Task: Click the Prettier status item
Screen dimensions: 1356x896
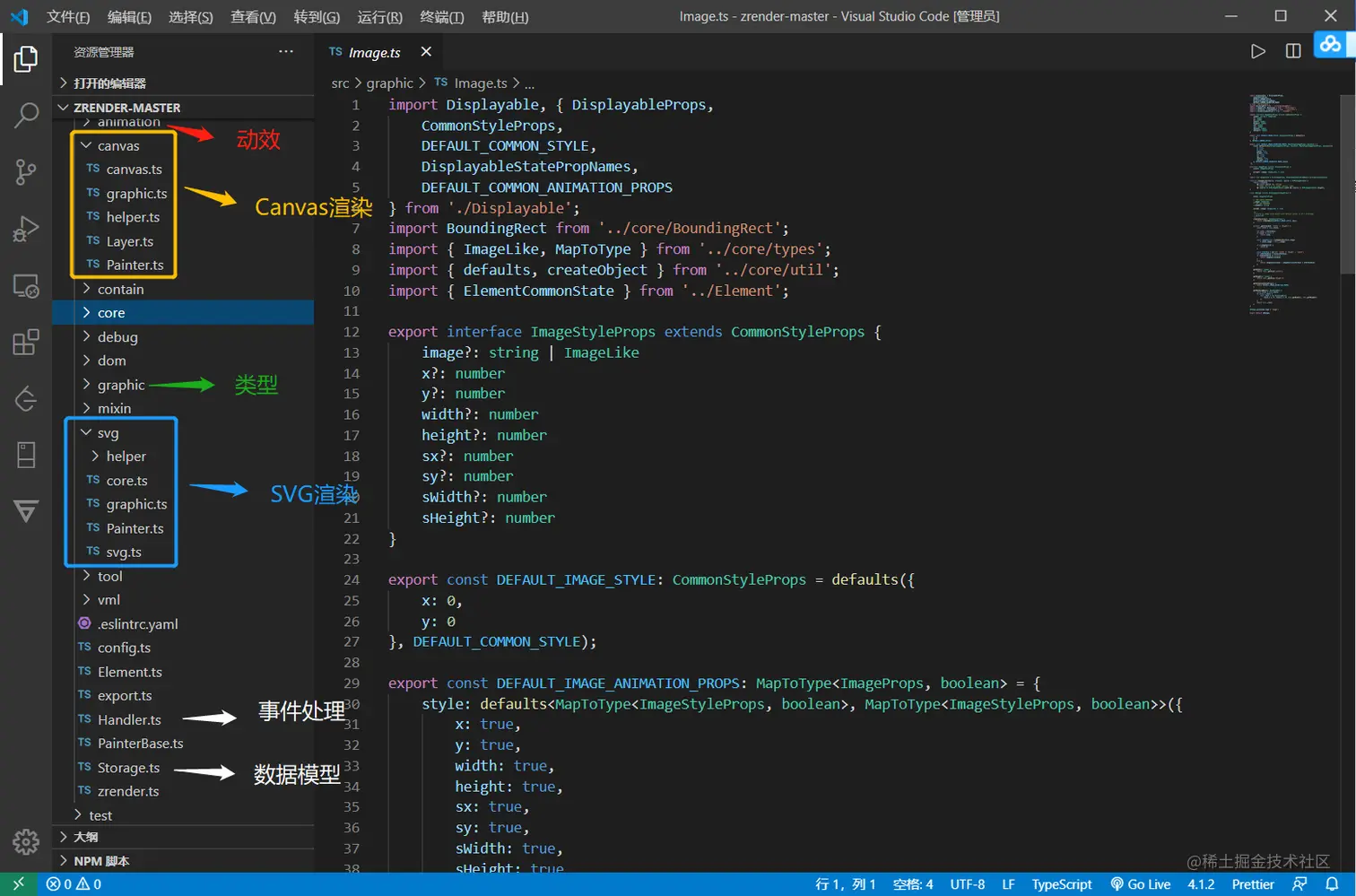Action: 1252,883
